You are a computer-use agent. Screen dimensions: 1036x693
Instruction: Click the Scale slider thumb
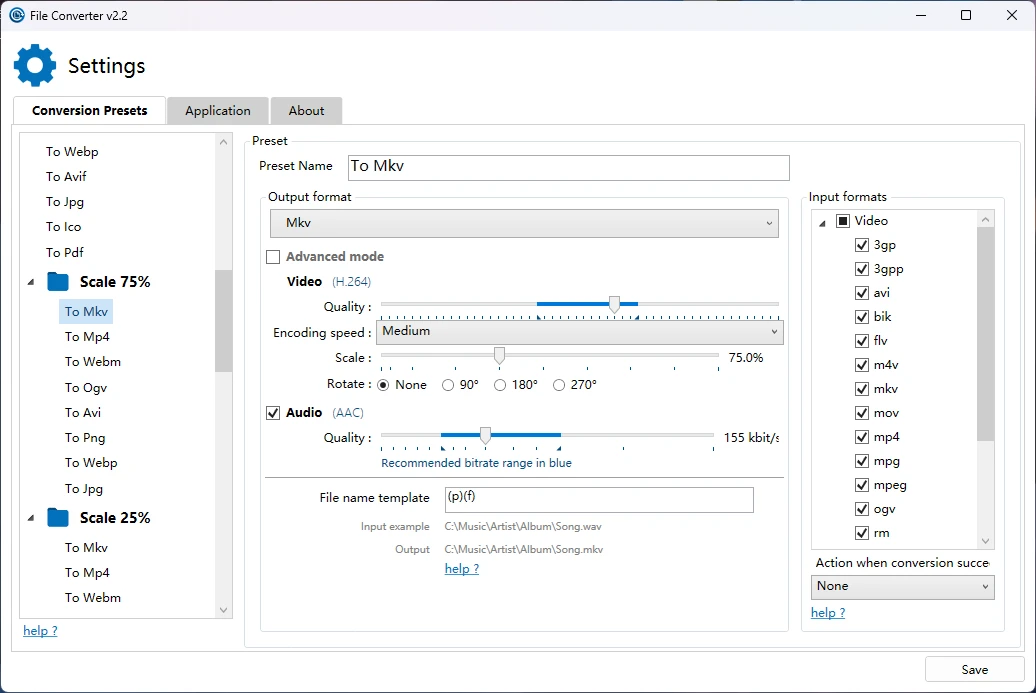click(x=500, y=356)
